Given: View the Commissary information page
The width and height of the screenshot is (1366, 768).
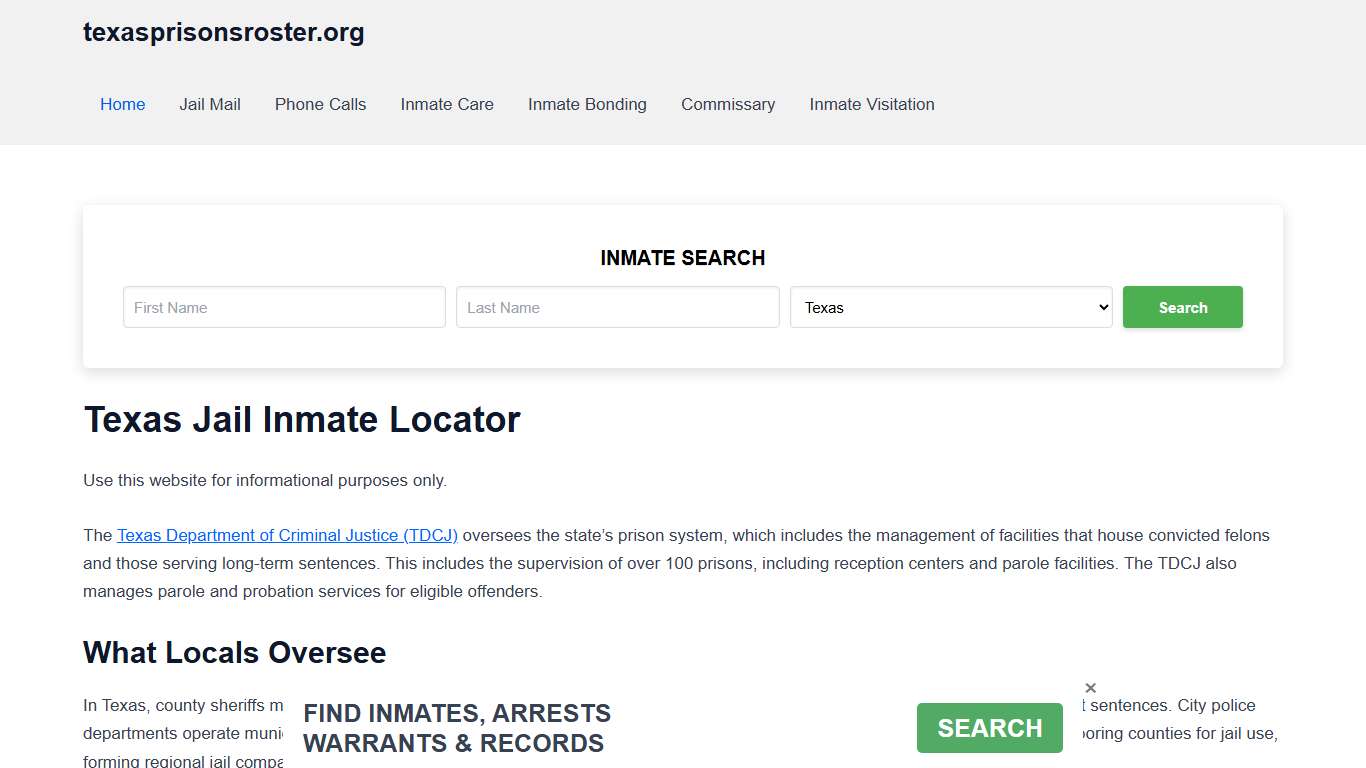Looking at the screenshot, I should tap(728, 104).
